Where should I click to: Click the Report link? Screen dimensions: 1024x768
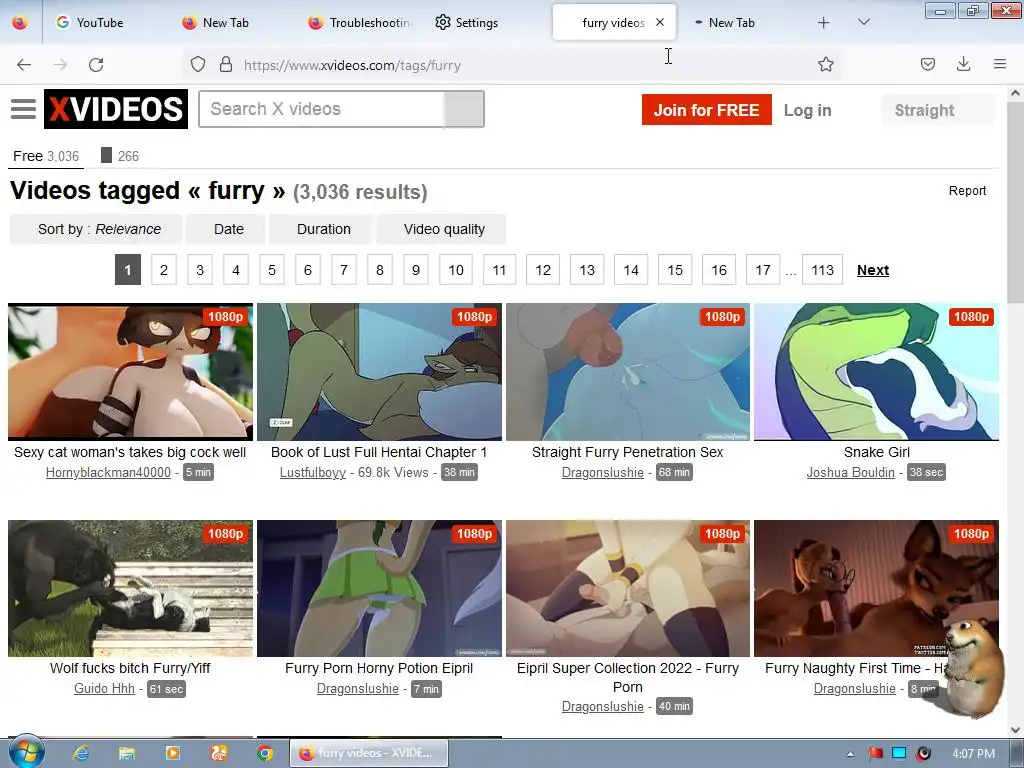coord(967,191)
